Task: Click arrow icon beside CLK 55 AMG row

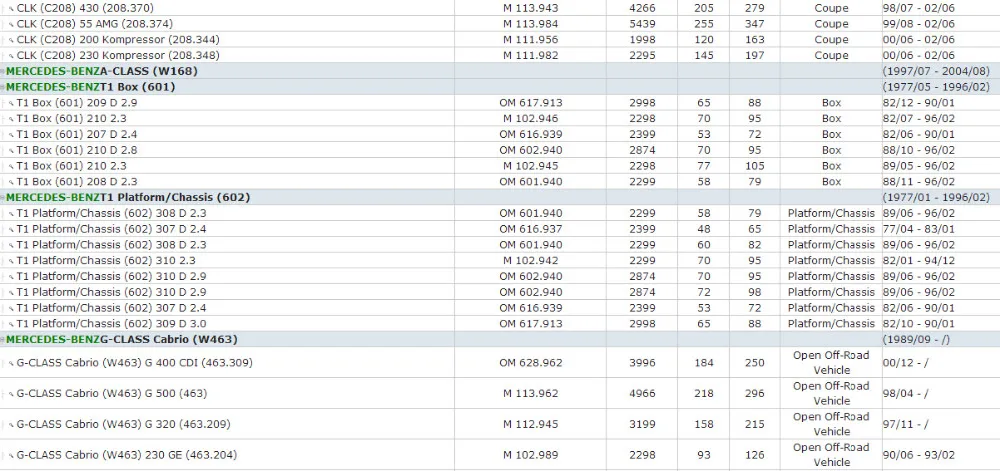Action: coord(11,24)
